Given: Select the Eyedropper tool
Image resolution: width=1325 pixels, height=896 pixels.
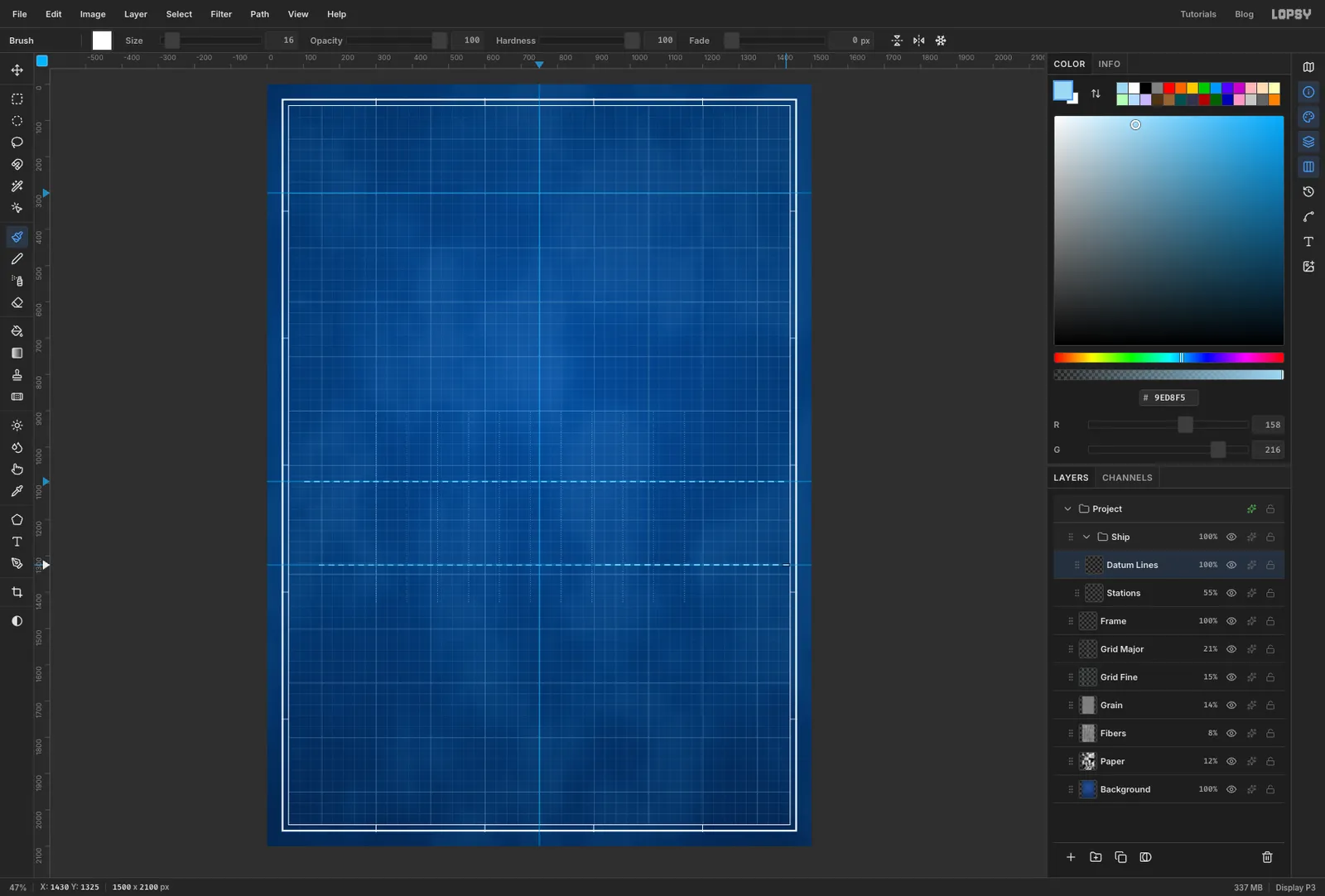Looking at the screenshot, I should click(17, 491).
